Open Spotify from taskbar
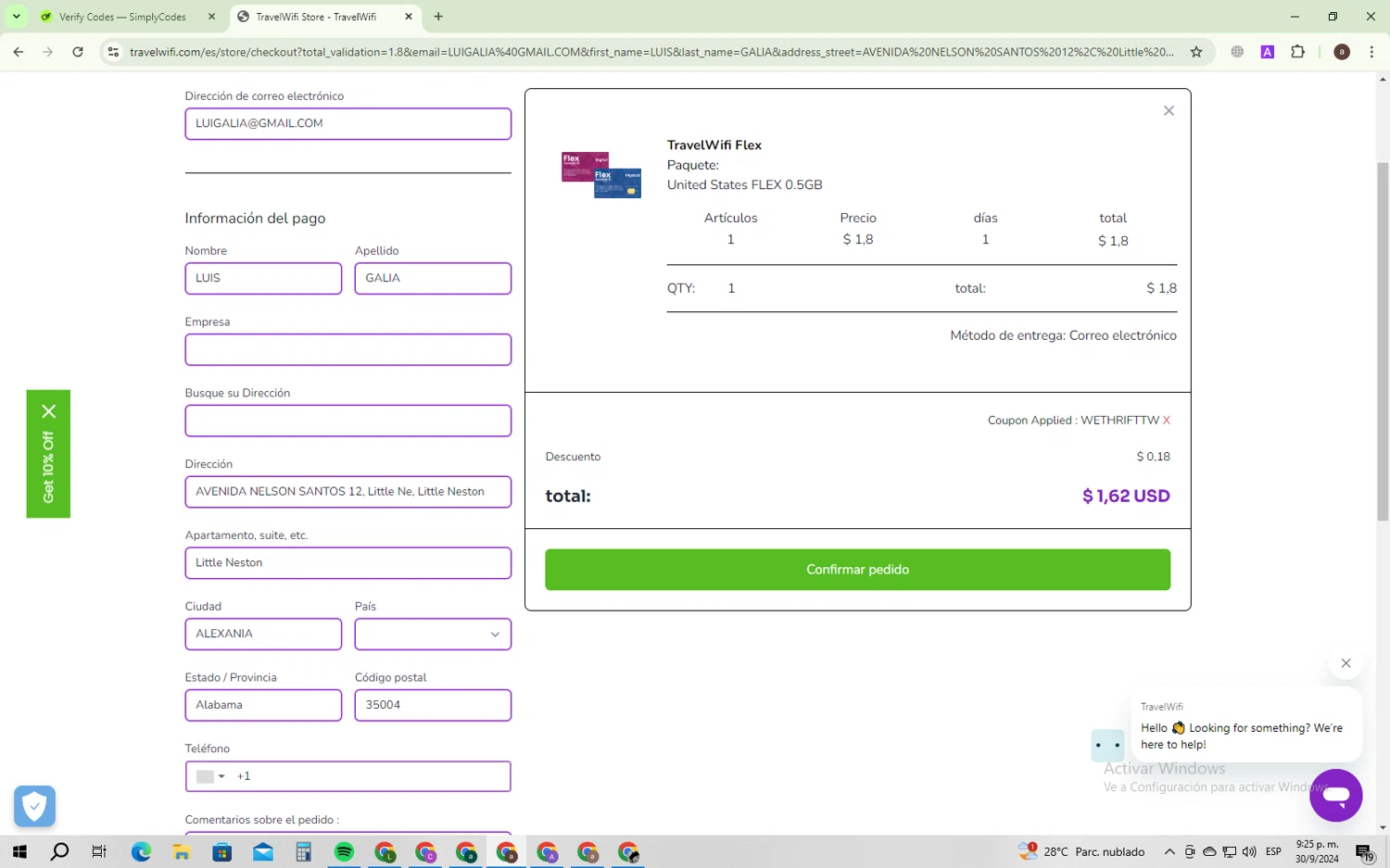 point(344,852)
